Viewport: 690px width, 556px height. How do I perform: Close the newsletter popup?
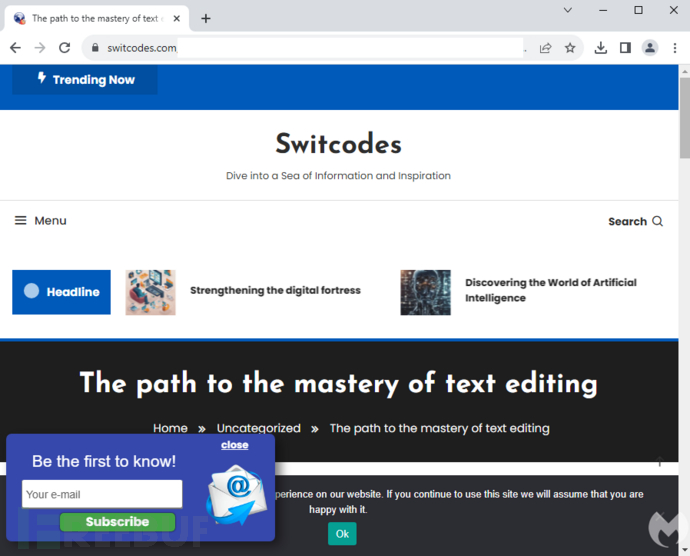coord(235,445)
